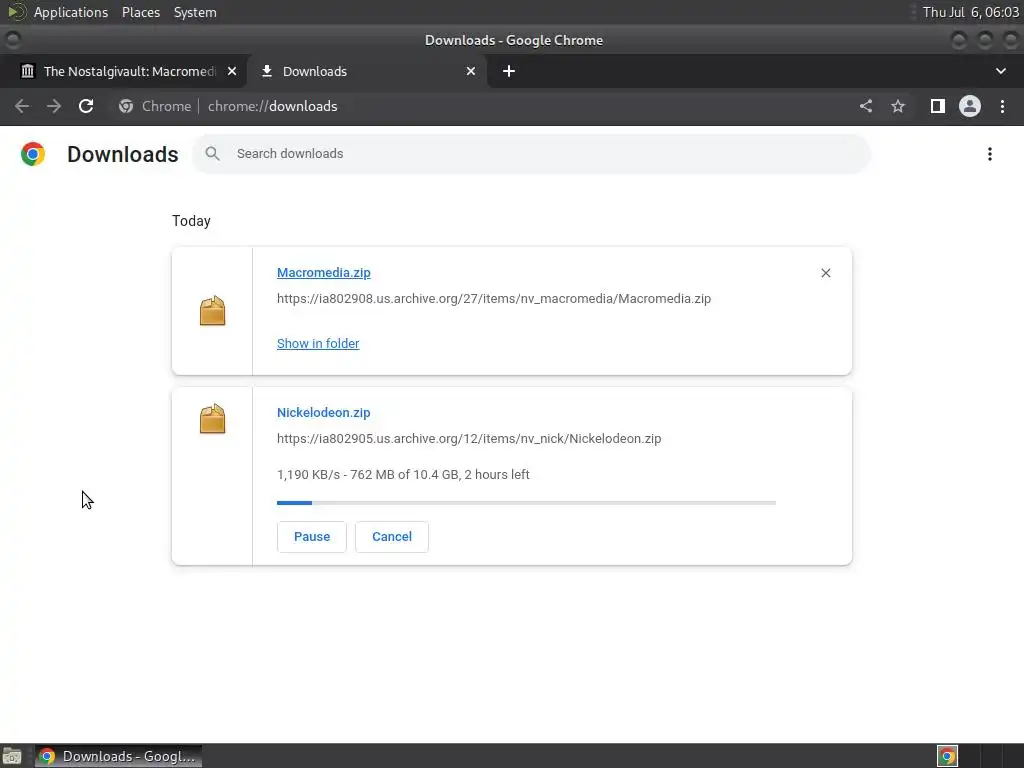Pause the Nickelodeon.zip download
This screenshot has width=1024, height=768.
click(x=312, y=537)
